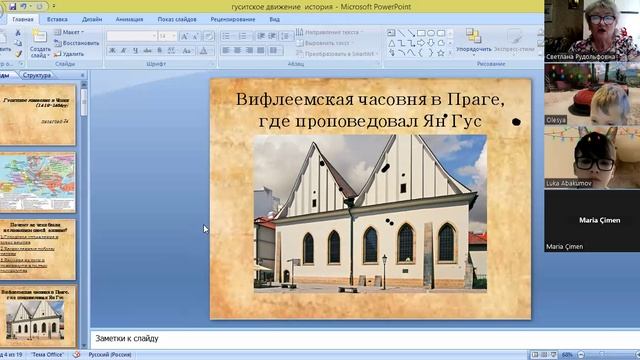Open the Направление текста dropdown
This screenshot has height=360, width=640.
(x=330, y=32)
